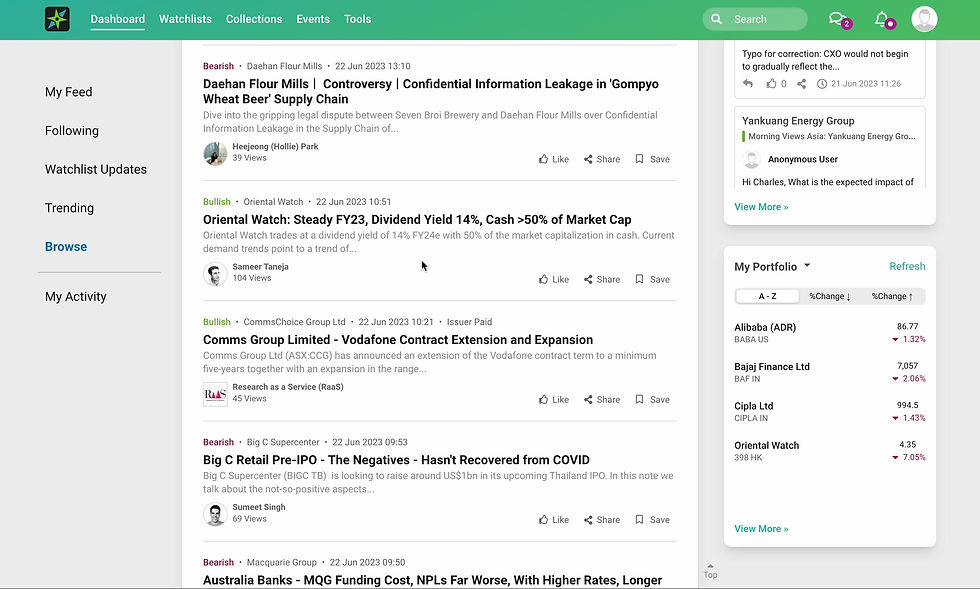Open Watchlist Updates in sidebar
The image size is (980, 589).
coord(96,169)
